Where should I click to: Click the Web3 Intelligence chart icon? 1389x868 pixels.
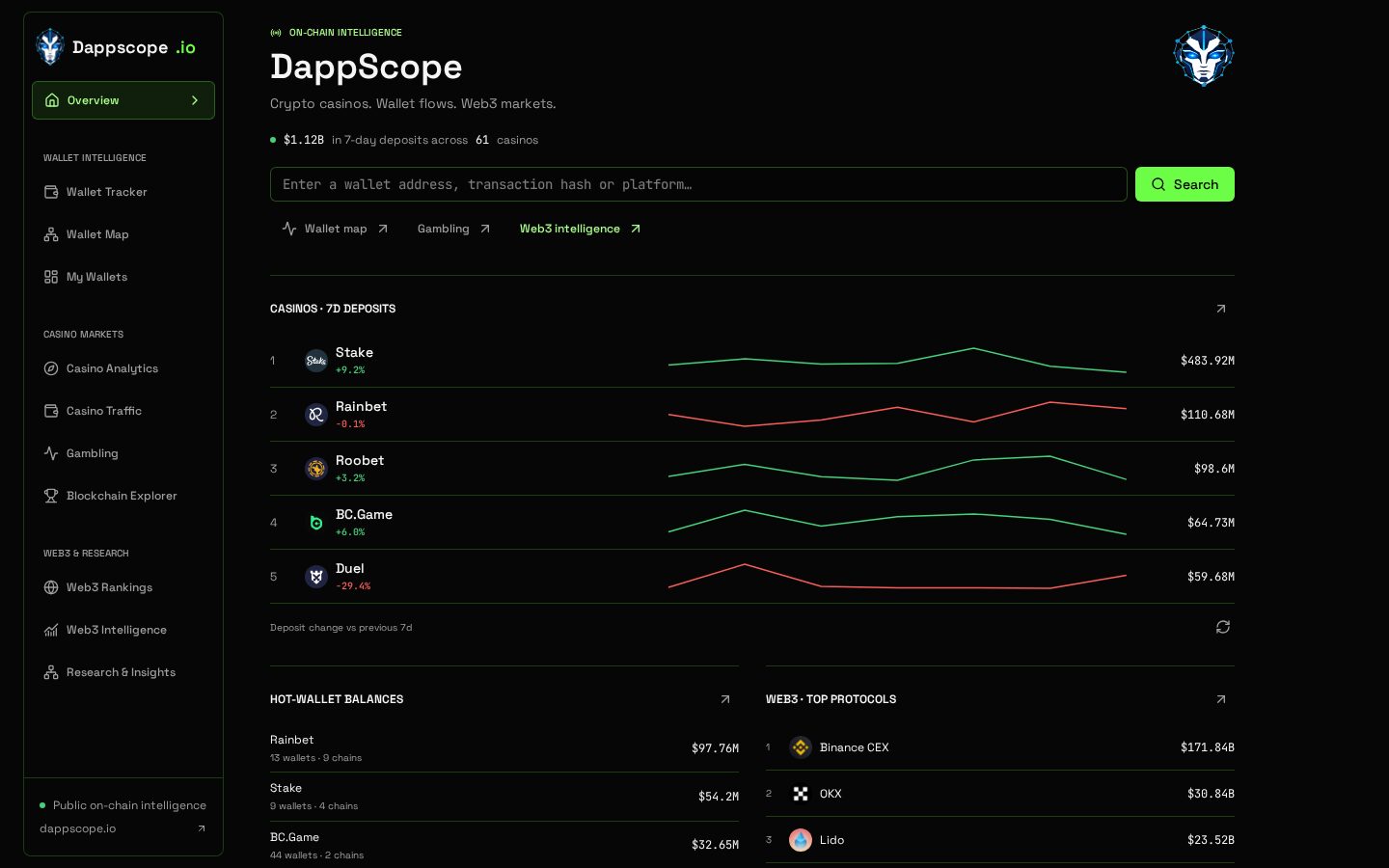click(x=51, y=630)
